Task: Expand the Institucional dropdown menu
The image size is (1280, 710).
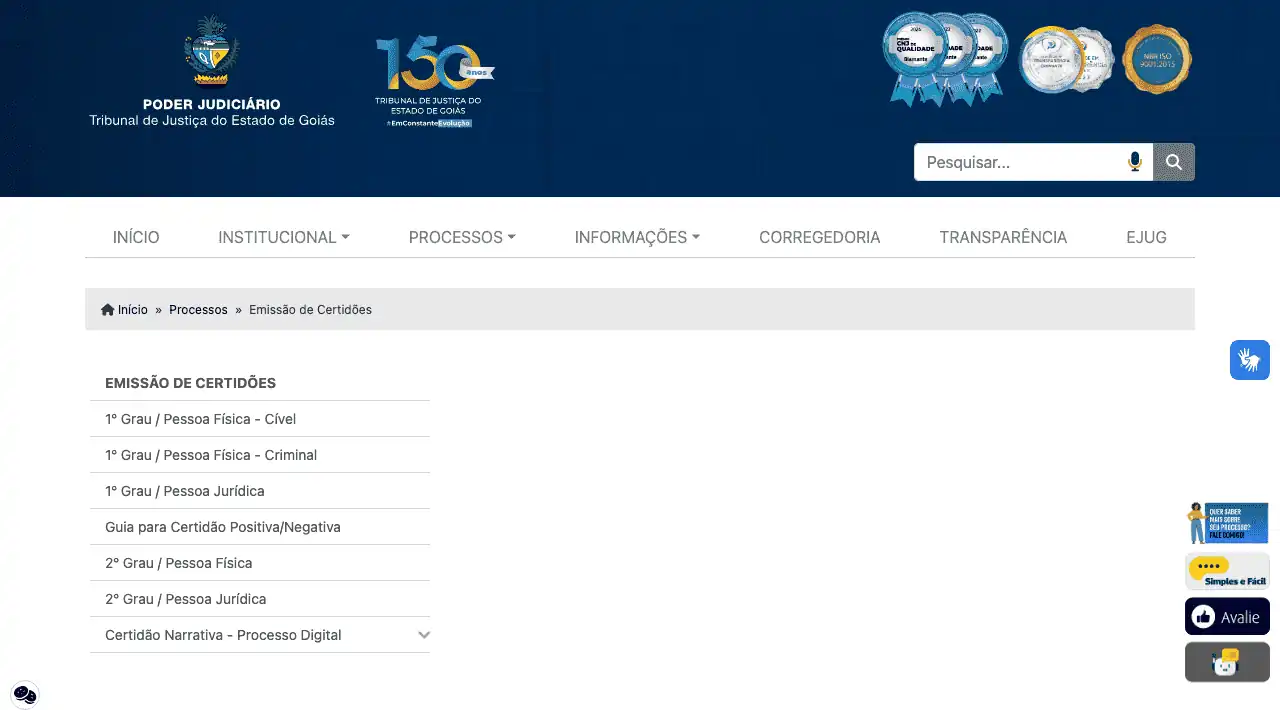Action: click(284, 237)
